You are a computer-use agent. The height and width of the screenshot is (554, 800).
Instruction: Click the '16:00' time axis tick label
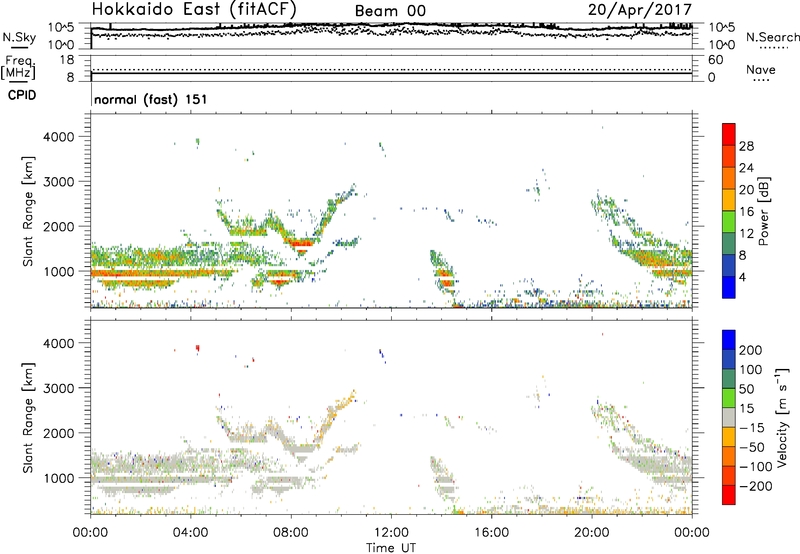click(491, 533)
